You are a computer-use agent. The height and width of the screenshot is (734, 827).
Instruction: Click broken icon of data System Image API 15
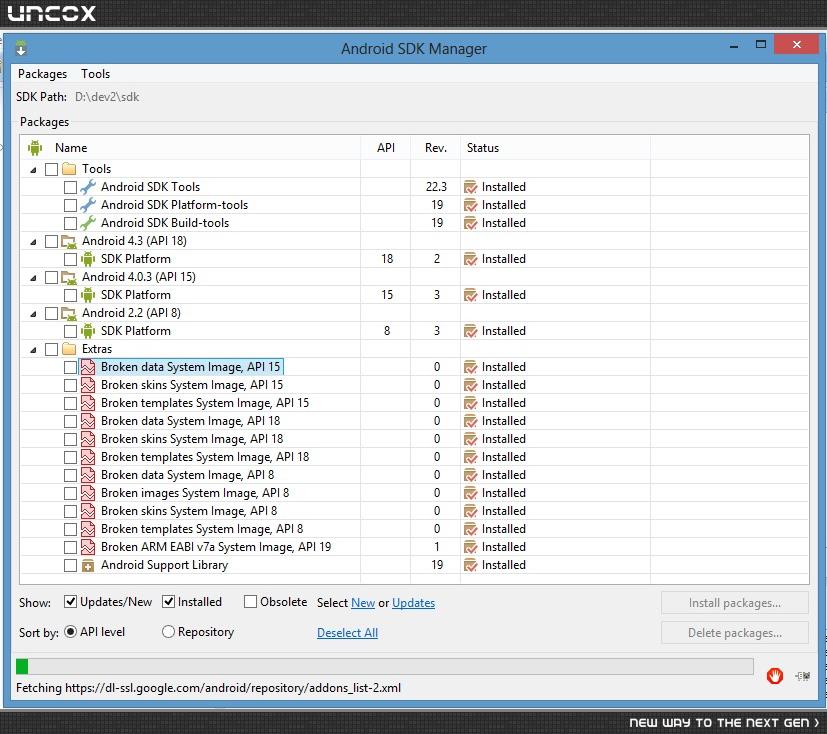pos(88,367)
